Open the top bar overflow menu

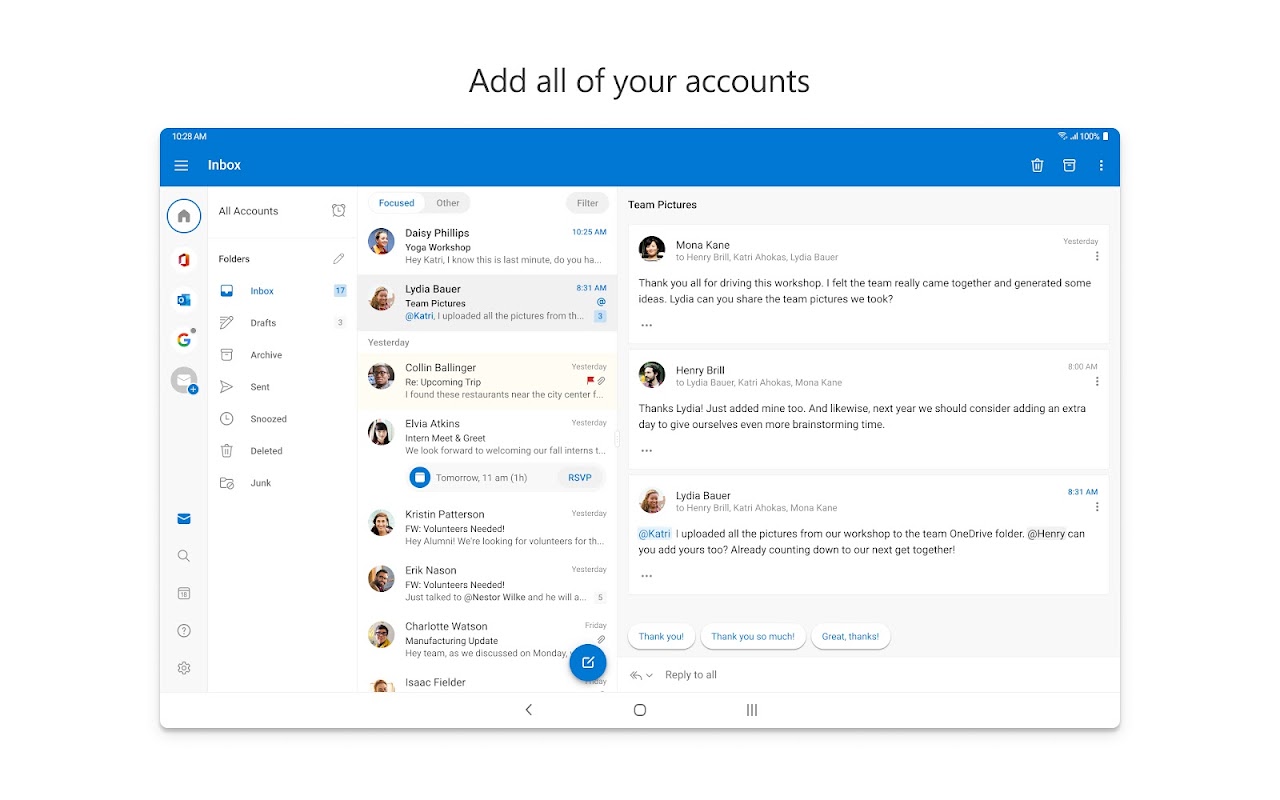1101,166
